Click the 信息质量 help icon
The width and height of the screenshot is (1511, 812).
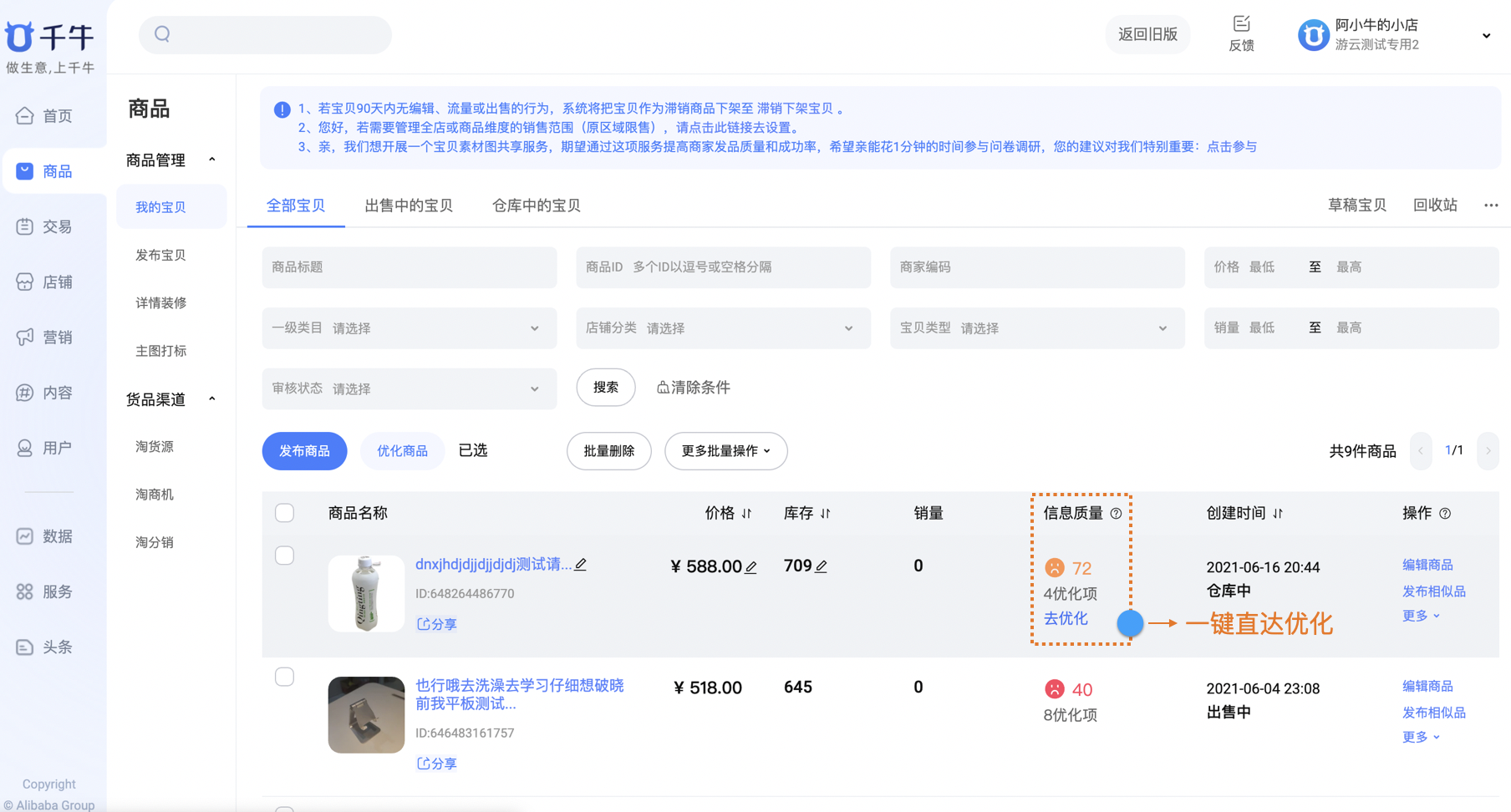(1116, 513)
